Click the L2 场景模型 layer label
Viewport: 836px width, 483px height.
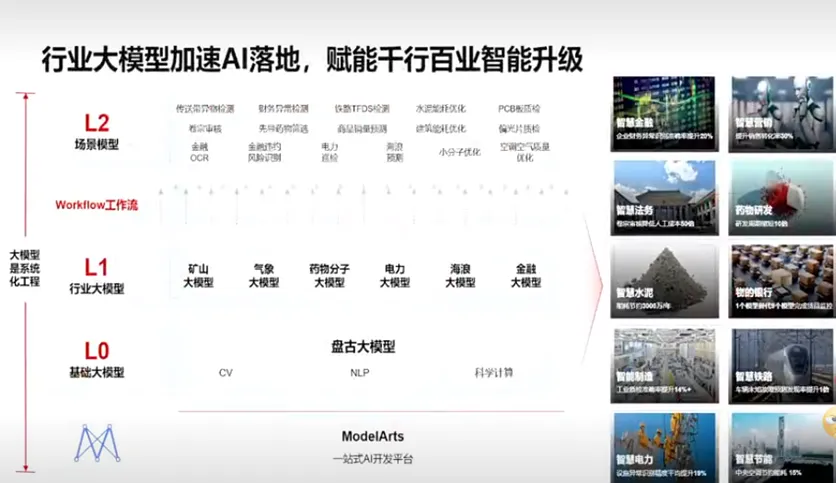tap(97, 132)
